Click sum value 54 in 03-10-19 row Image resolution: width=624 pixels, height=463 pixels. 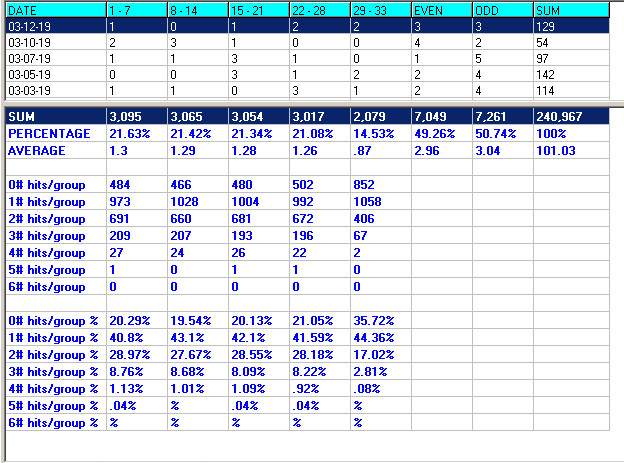[x=542, y=43]
